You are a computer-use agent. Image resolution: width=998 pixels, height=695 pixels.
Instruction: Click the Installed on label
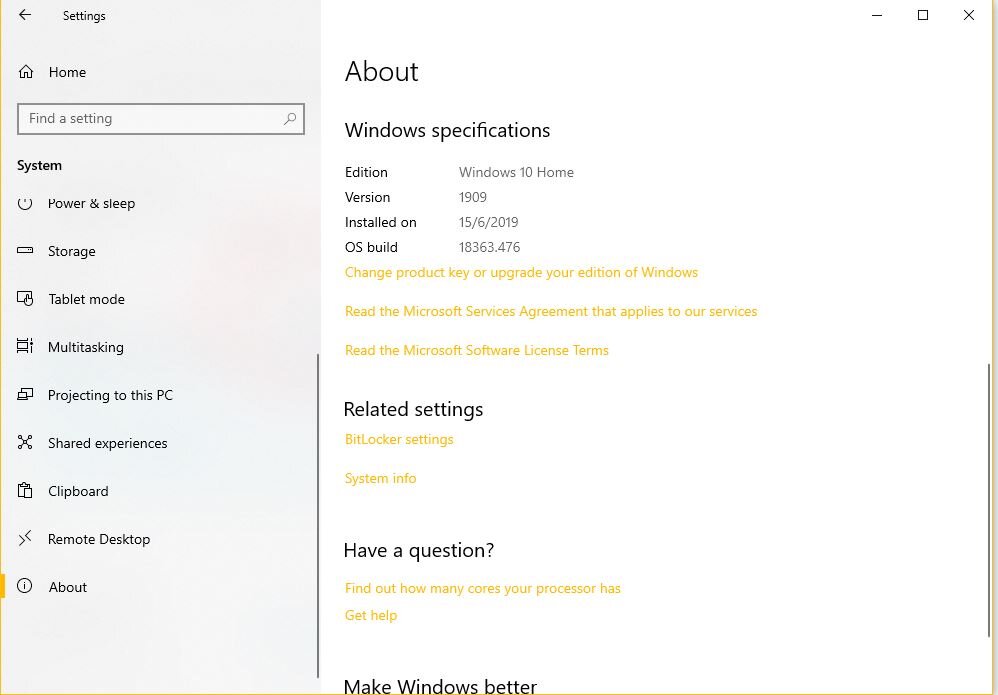(381, 222)
